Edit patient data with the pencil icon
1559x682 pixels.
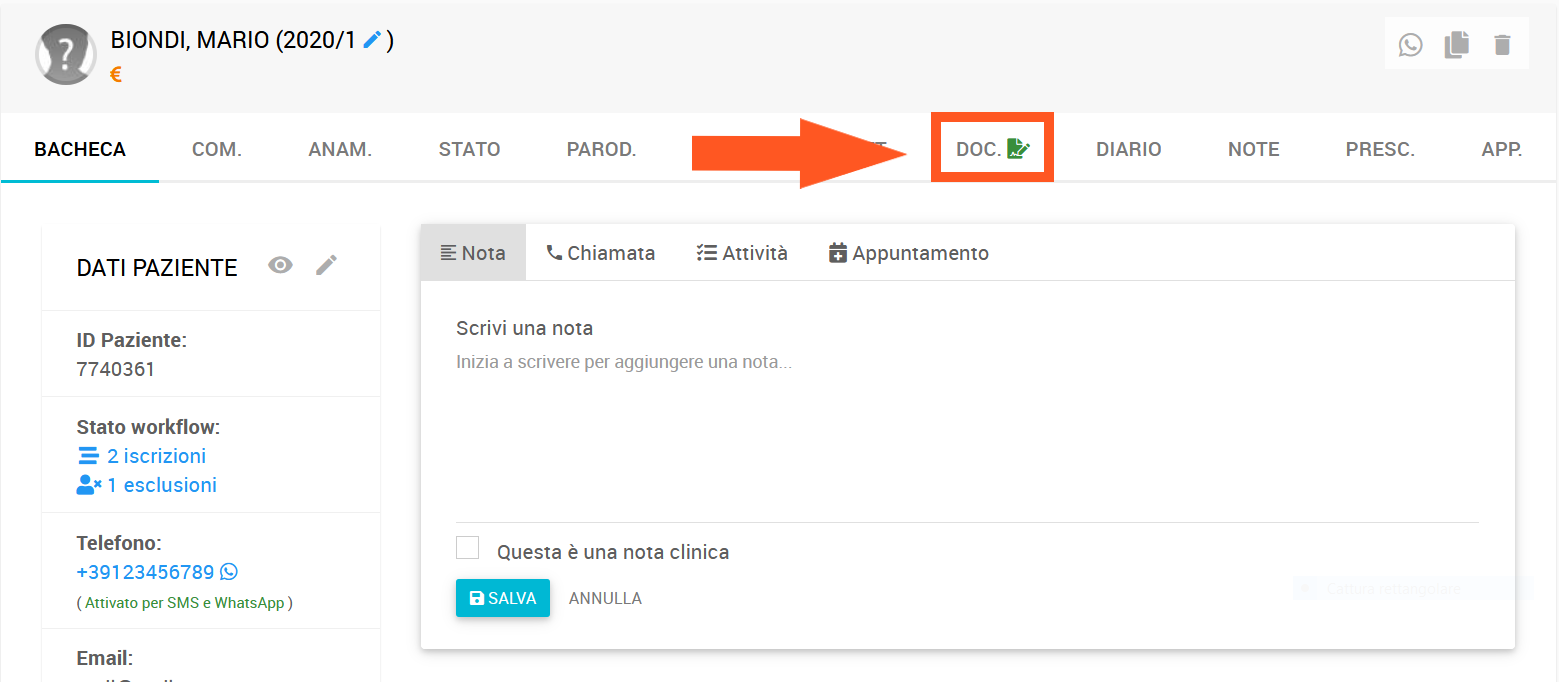click(x=326, y=265)
